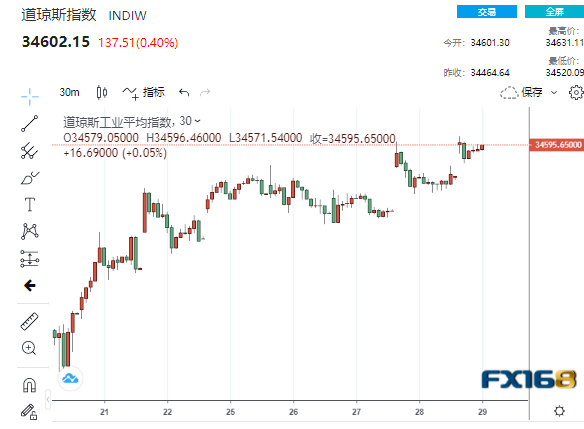This screenshot has width=584, height=429.
Task: Click the 昨收 34464.64 value
Action: 490,73
